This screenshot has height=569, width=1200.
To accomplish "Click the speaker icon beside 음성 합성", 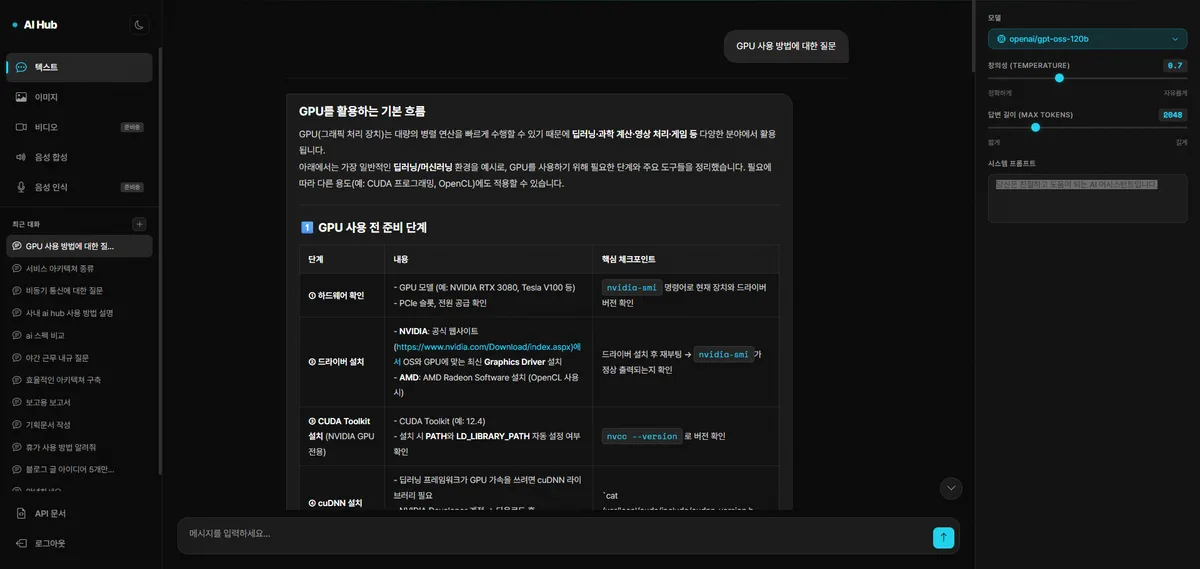I will coord(21,157).
